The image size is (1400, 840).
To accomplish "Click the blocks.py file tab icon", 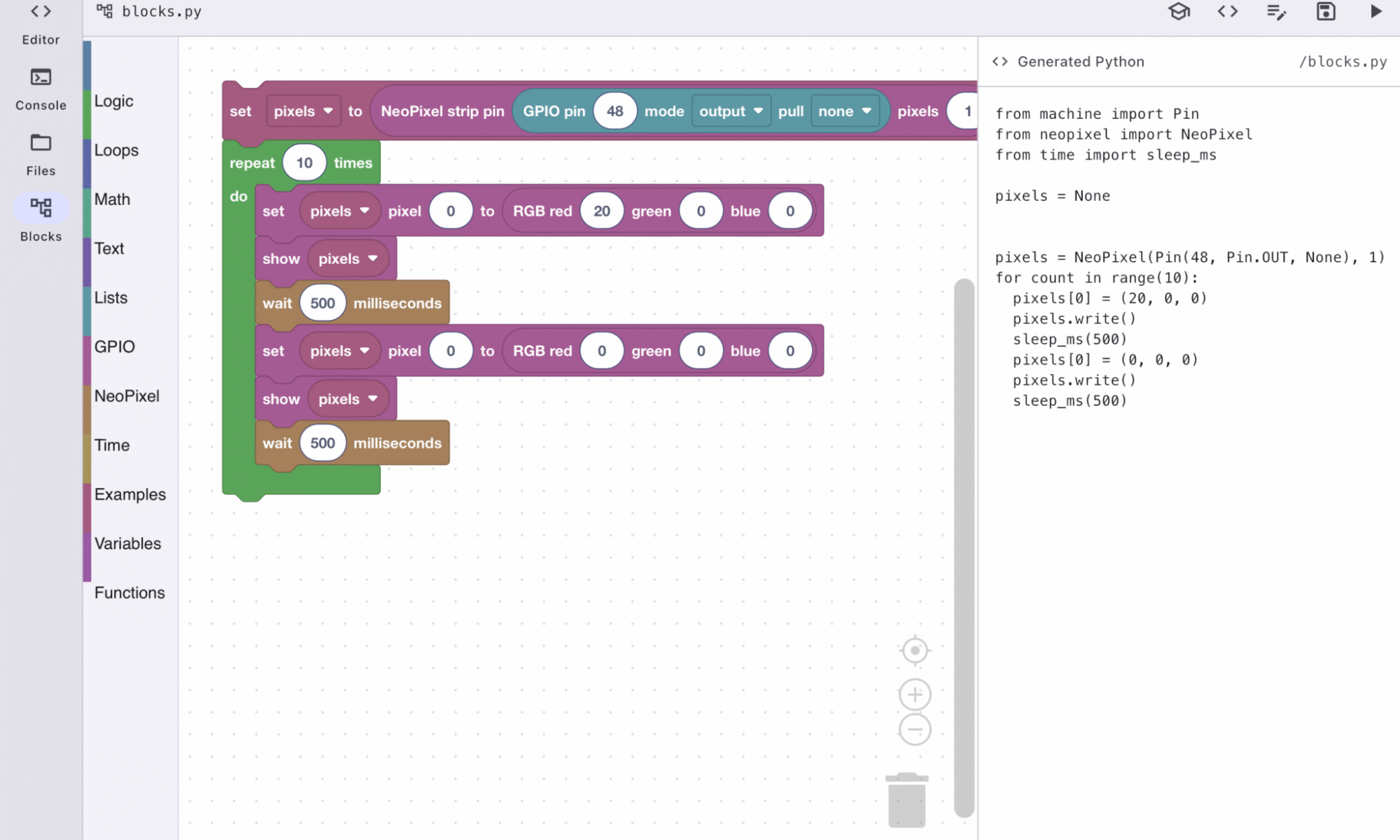I will [105, 11].
